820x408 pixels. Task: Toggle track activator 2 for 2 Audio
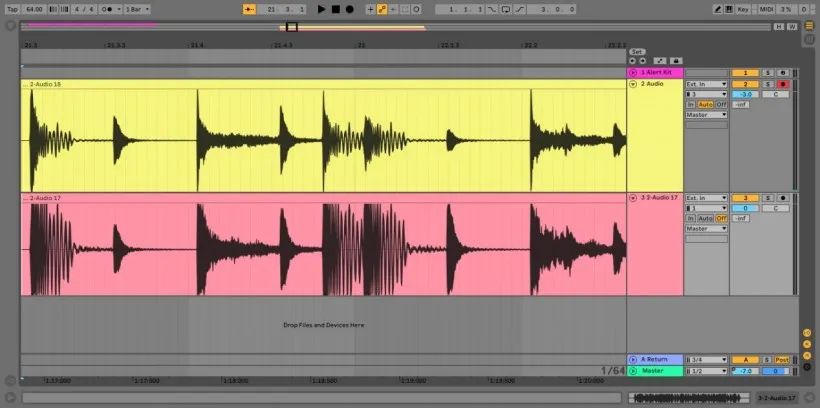click(x=745, y=84)
